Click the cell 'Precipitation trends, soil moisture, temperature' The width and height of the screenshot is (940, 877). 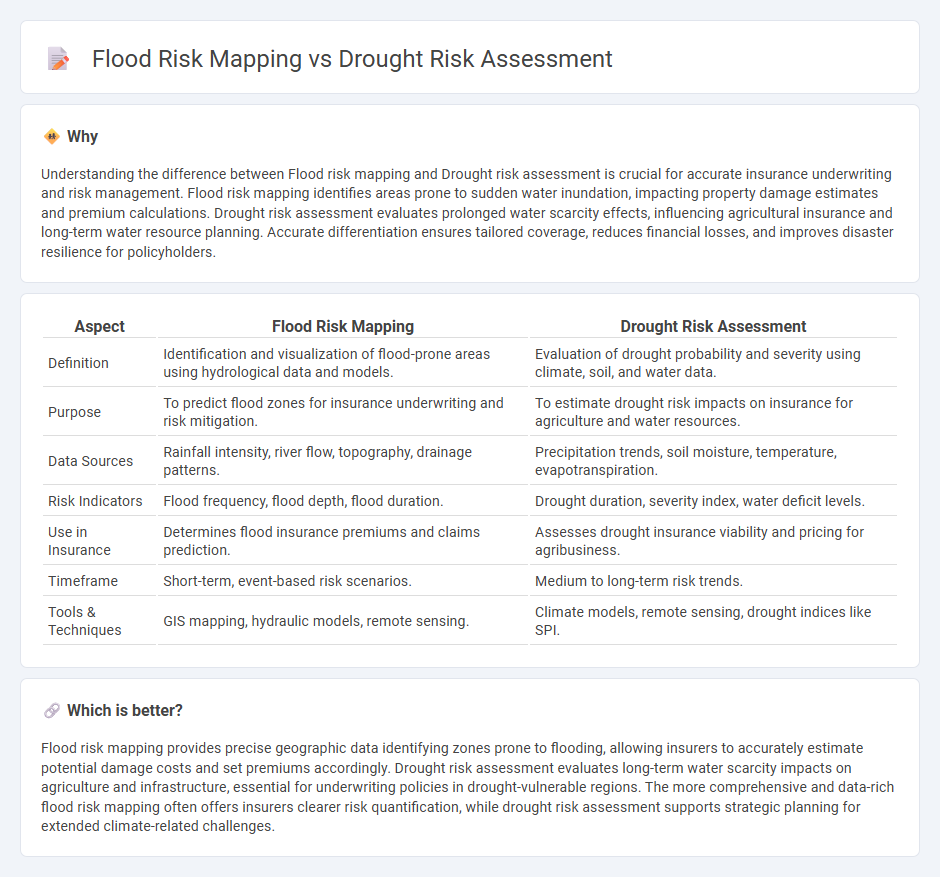click(x=713, y=461)
